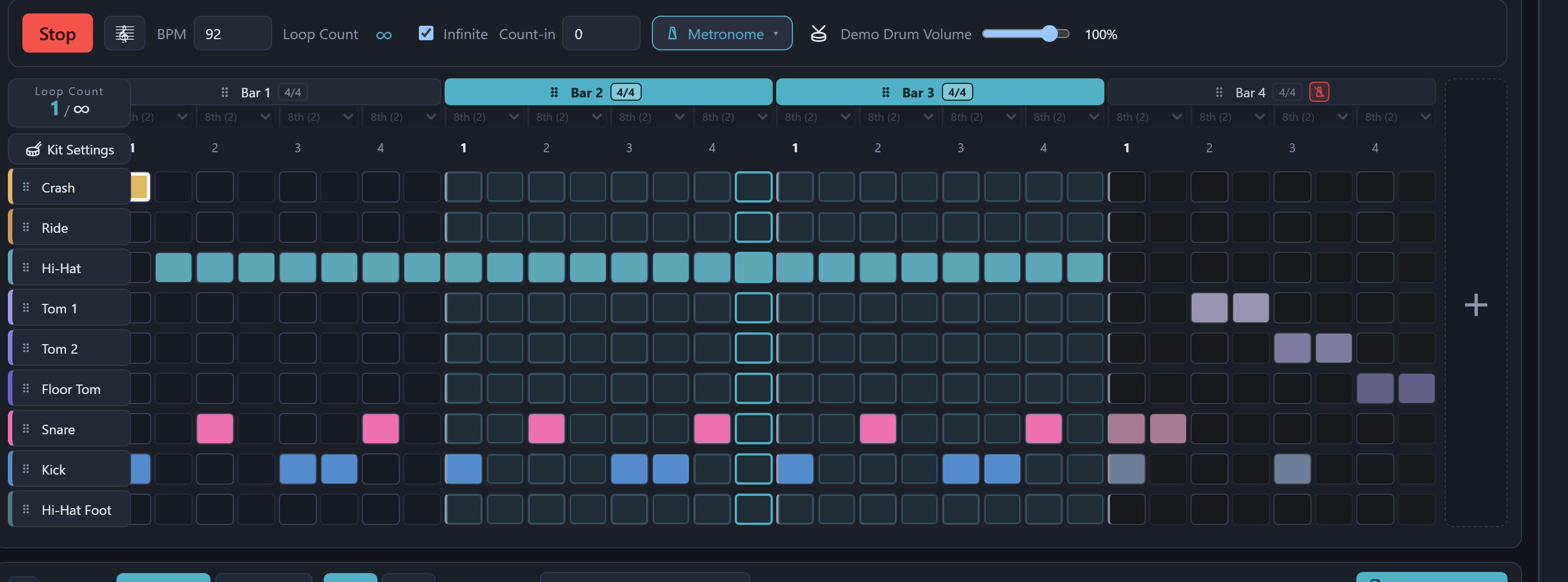Uncheck the Infinite loop checkbox

tap(426, 33)
